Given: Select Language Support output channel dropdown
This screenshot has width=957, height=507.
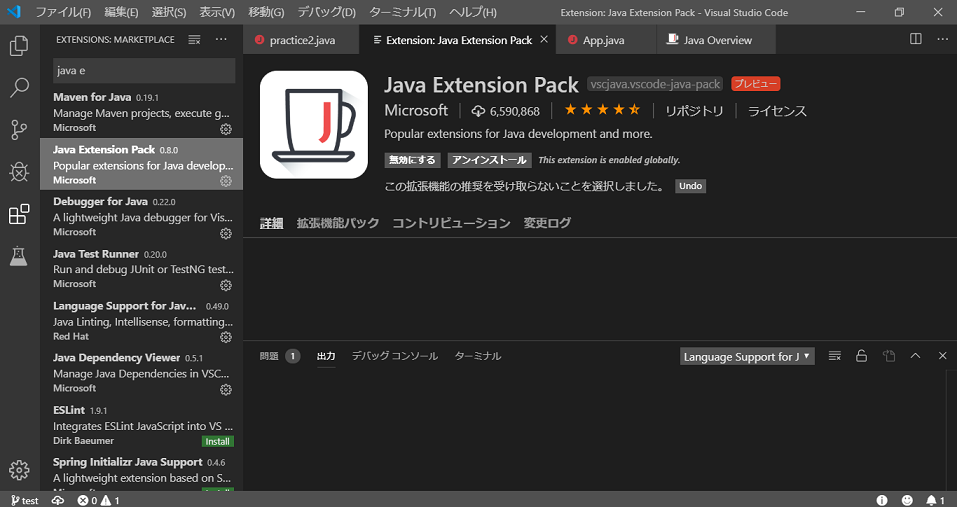Looking at the screenshot, I should click(x=747, y=356).
